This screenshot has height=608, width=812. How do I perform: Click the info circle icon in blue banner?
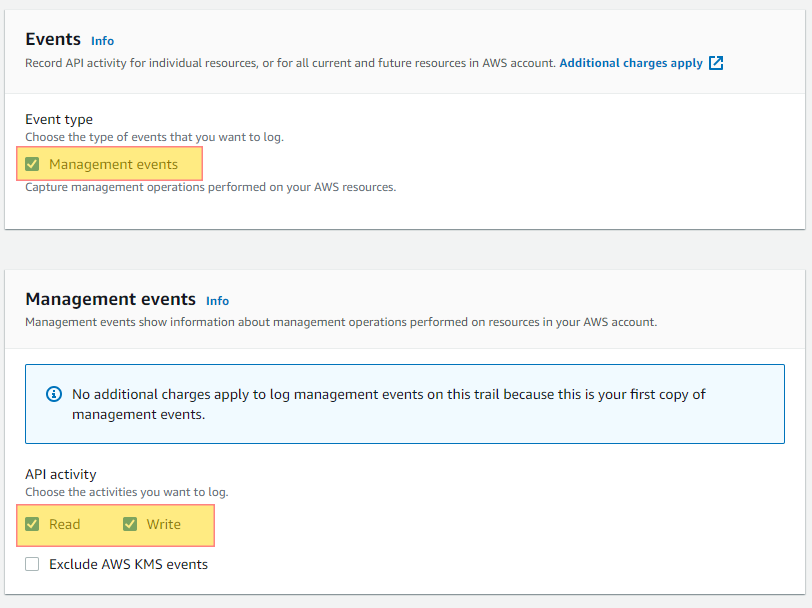point(54,394)
